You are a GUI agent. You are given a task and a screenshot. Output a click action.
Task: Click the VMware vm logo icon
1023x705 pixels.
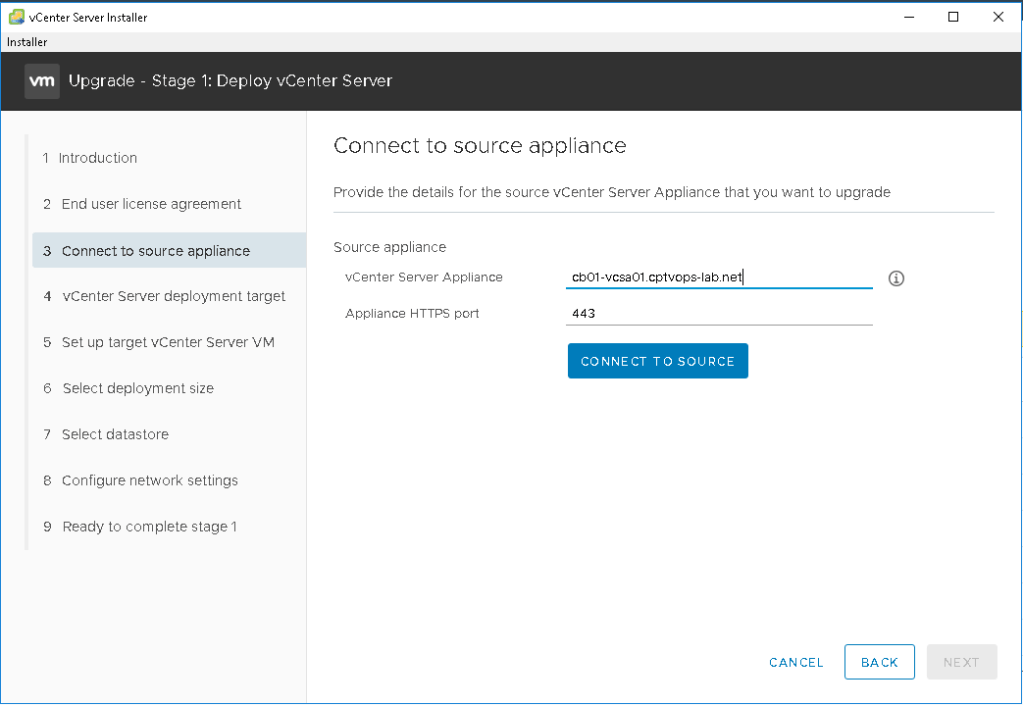point(42,80)
